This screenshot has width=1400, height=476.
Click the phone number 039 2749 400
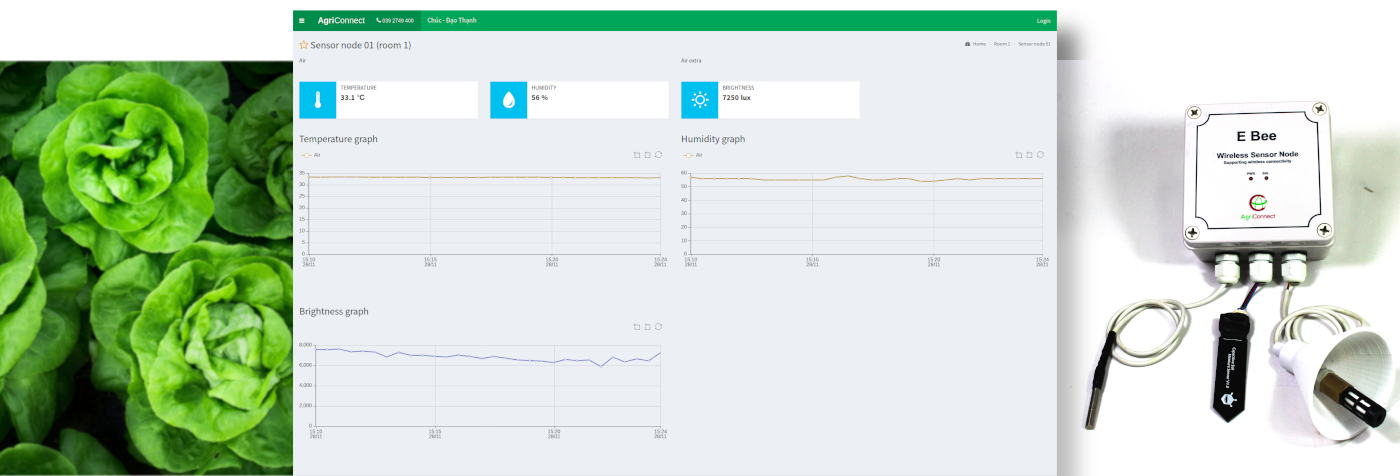pyautogui.click(x=395, y=20)
